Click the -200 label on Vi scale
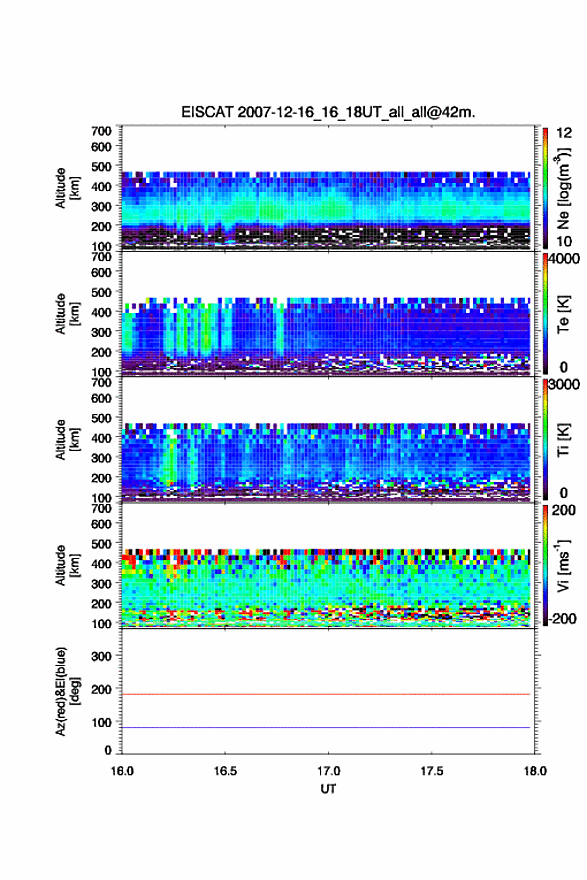Screen dimensions: 587x880 coord(563,618)
